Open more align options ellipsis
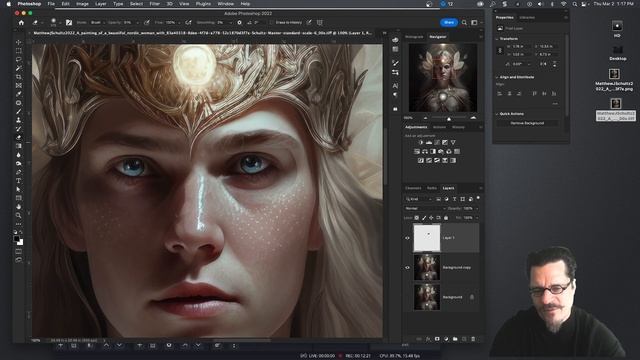This screenshot has width=640, height=360. pos(555,104)
